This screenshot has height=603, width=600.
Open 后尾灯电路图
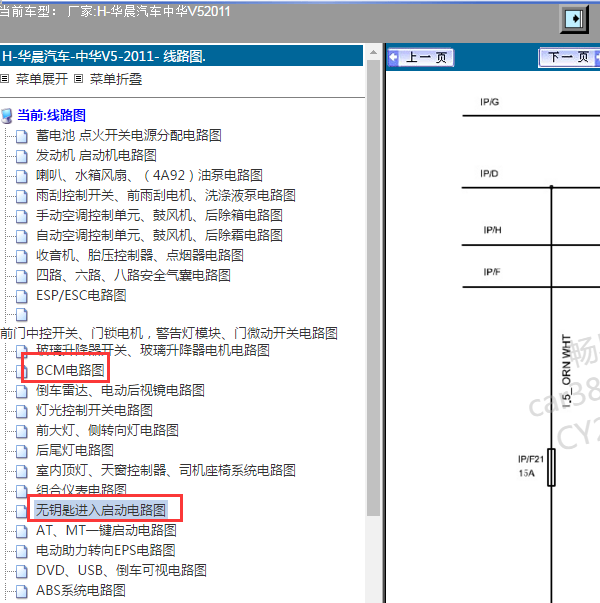[x=75, y=450]
